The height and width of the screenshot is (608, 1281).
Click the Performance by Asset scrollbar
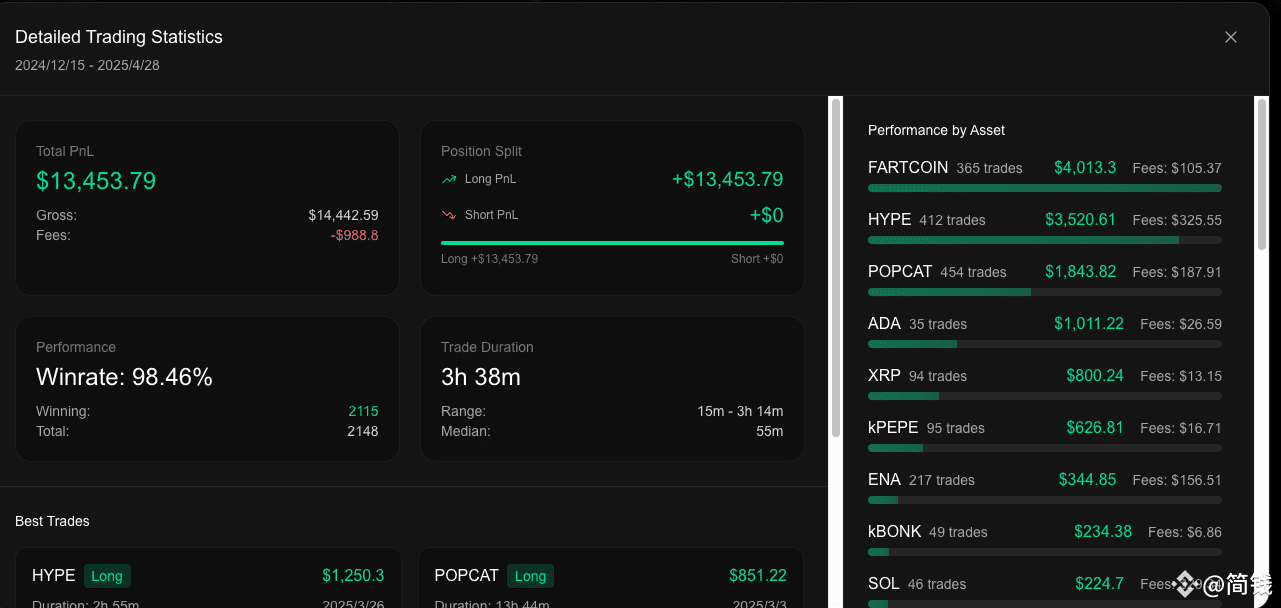(1262, 174)
